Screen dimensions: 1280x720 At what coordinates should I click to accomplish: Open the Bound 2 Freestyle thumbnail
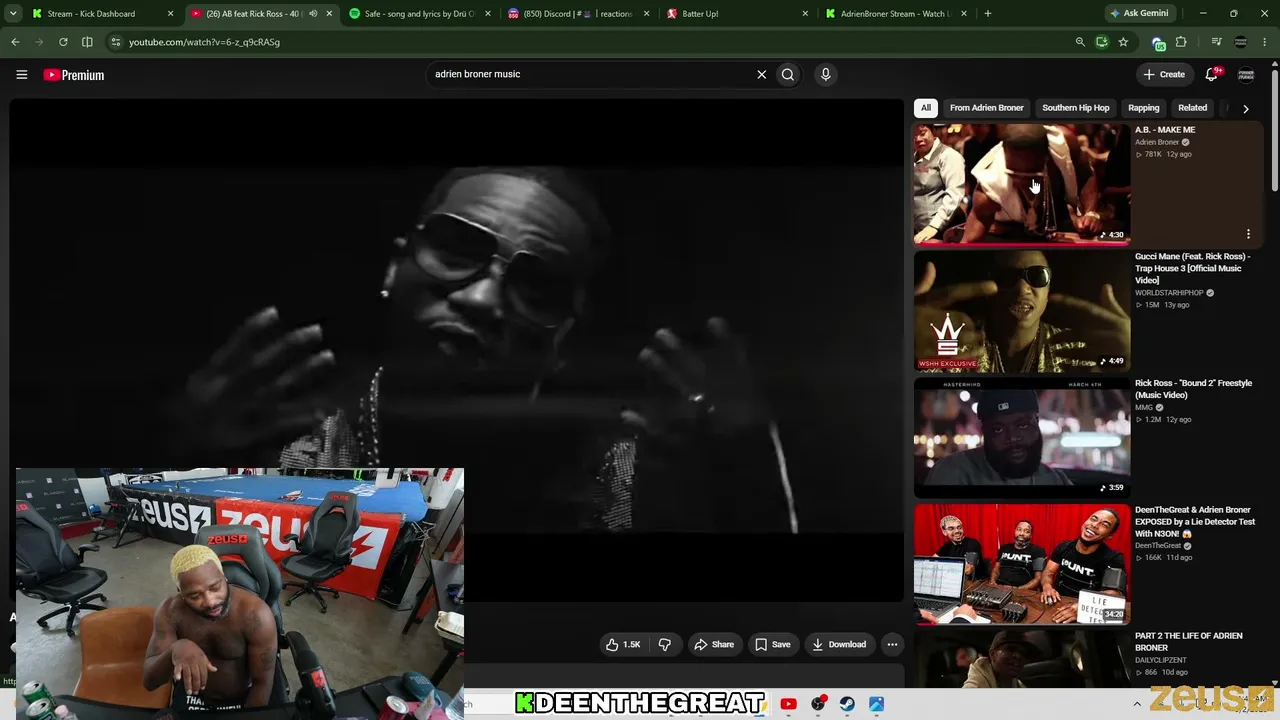pos(1022,438)
